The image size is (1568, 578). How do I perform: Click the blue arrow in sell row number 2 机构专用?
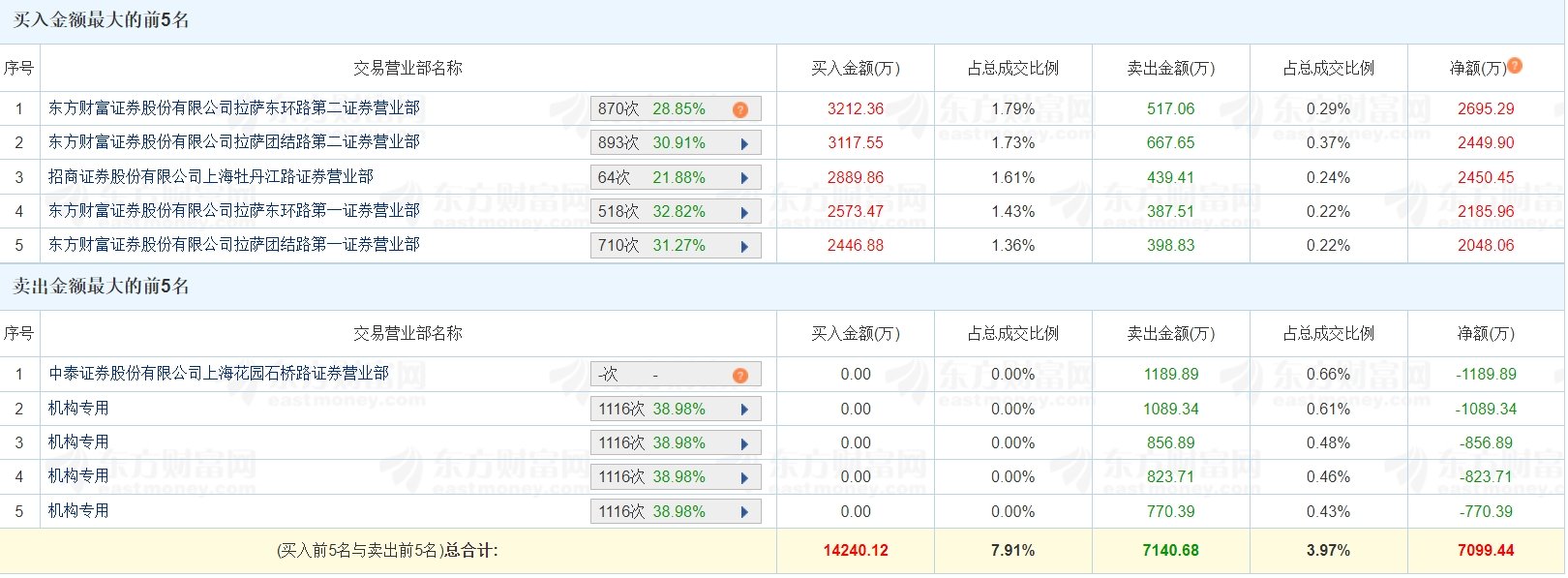coord(744,411)
